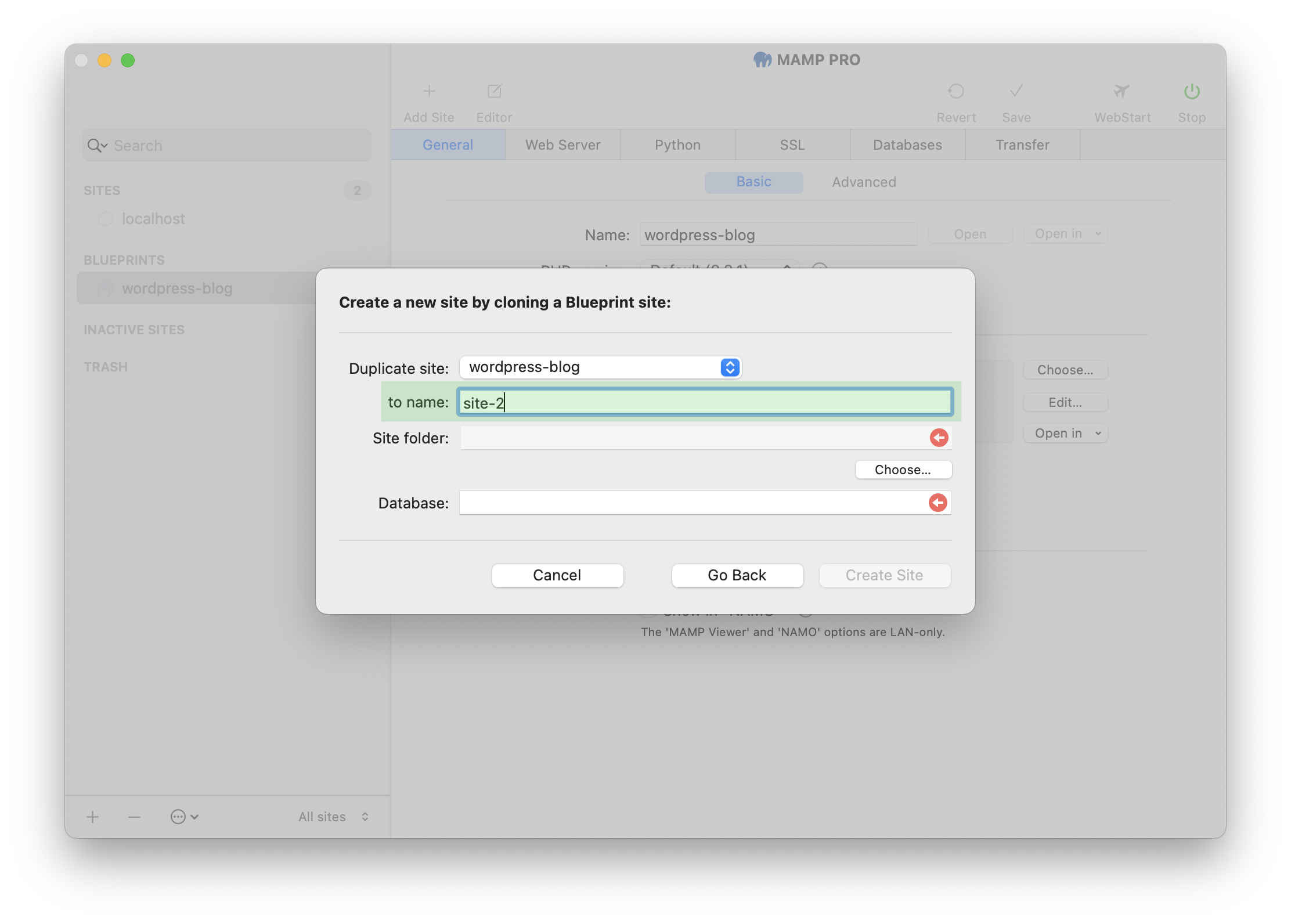Image resolution: width=1291 pixels, height=924 pixels.
Task: Open the All sites filter dropdown
Action: click(333, 817)
